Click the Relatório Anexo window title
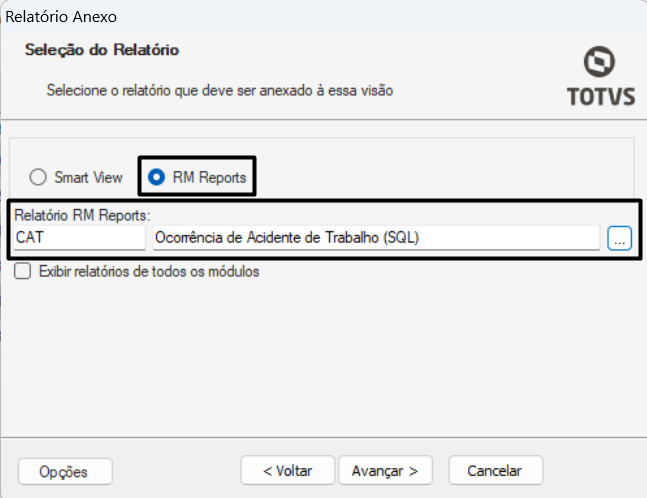 [x=61, y=17]
